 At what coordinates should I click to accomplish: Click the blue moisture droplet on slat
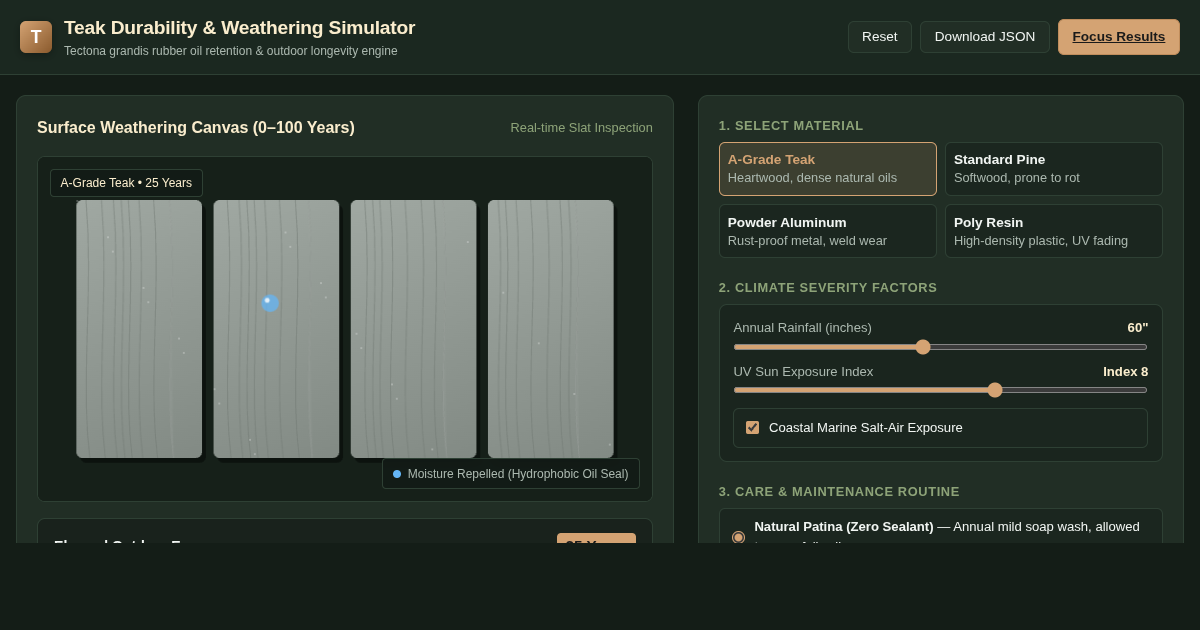click(x=269, y=302)
